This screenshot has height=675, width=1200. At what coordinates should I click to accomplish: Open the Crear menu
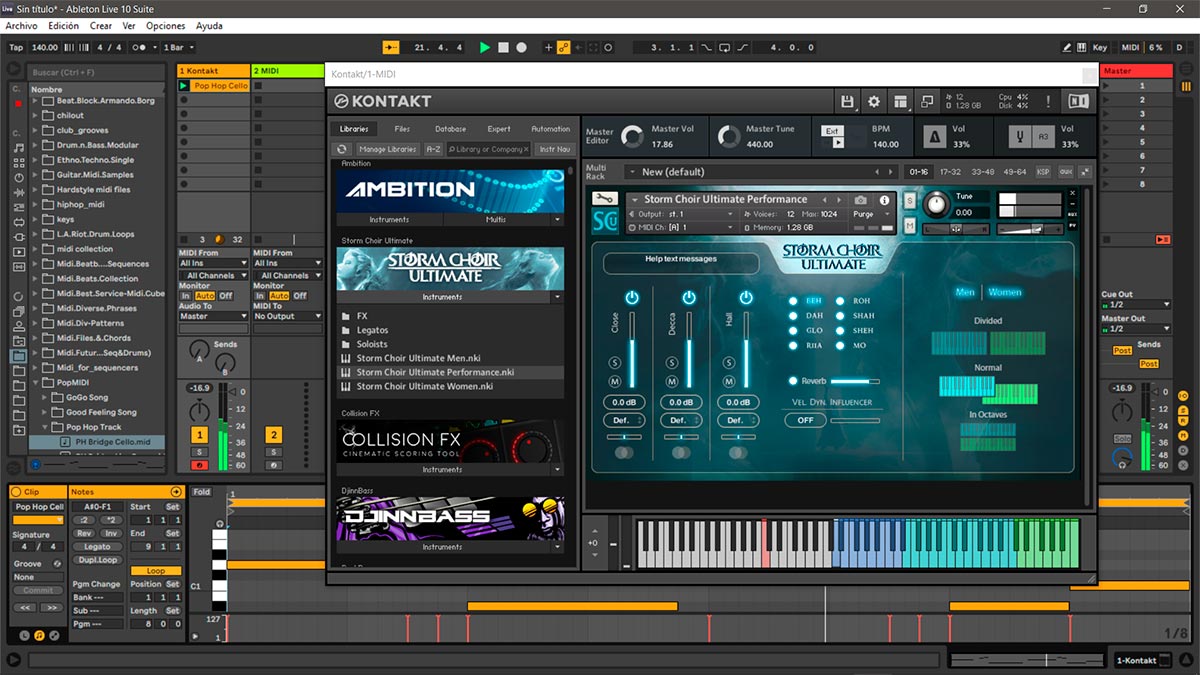pyautogui.click(x=101, y=26)
